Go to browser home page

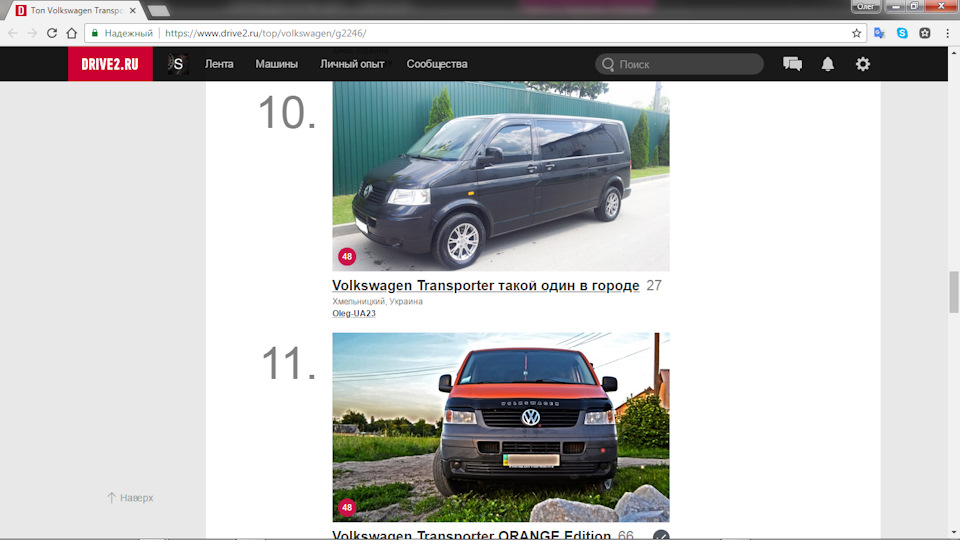pyautogui.click(x=72, y=33)
